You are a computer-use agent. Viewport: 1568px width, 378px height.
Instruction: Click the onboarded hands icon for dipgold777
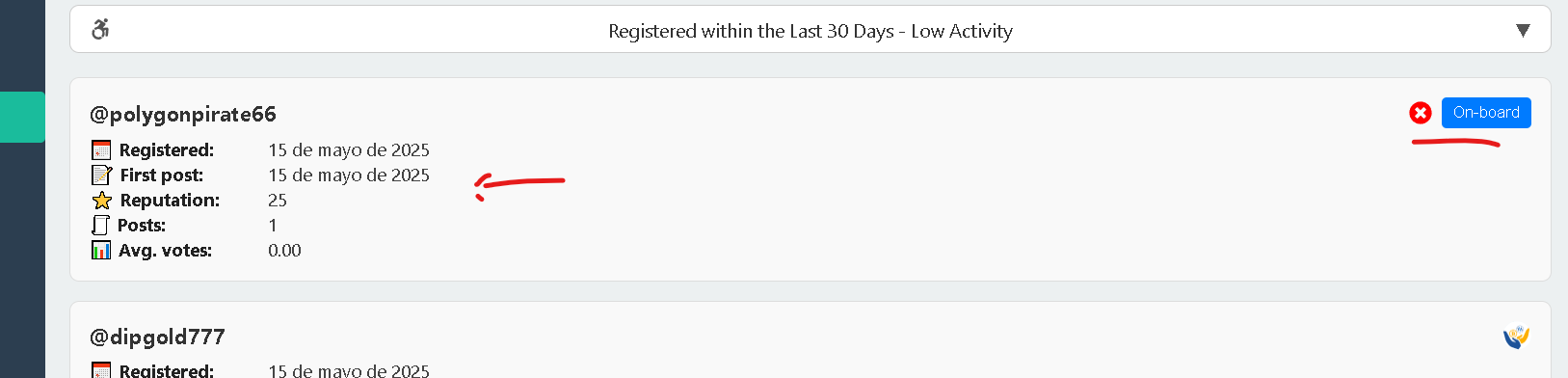1516,337
